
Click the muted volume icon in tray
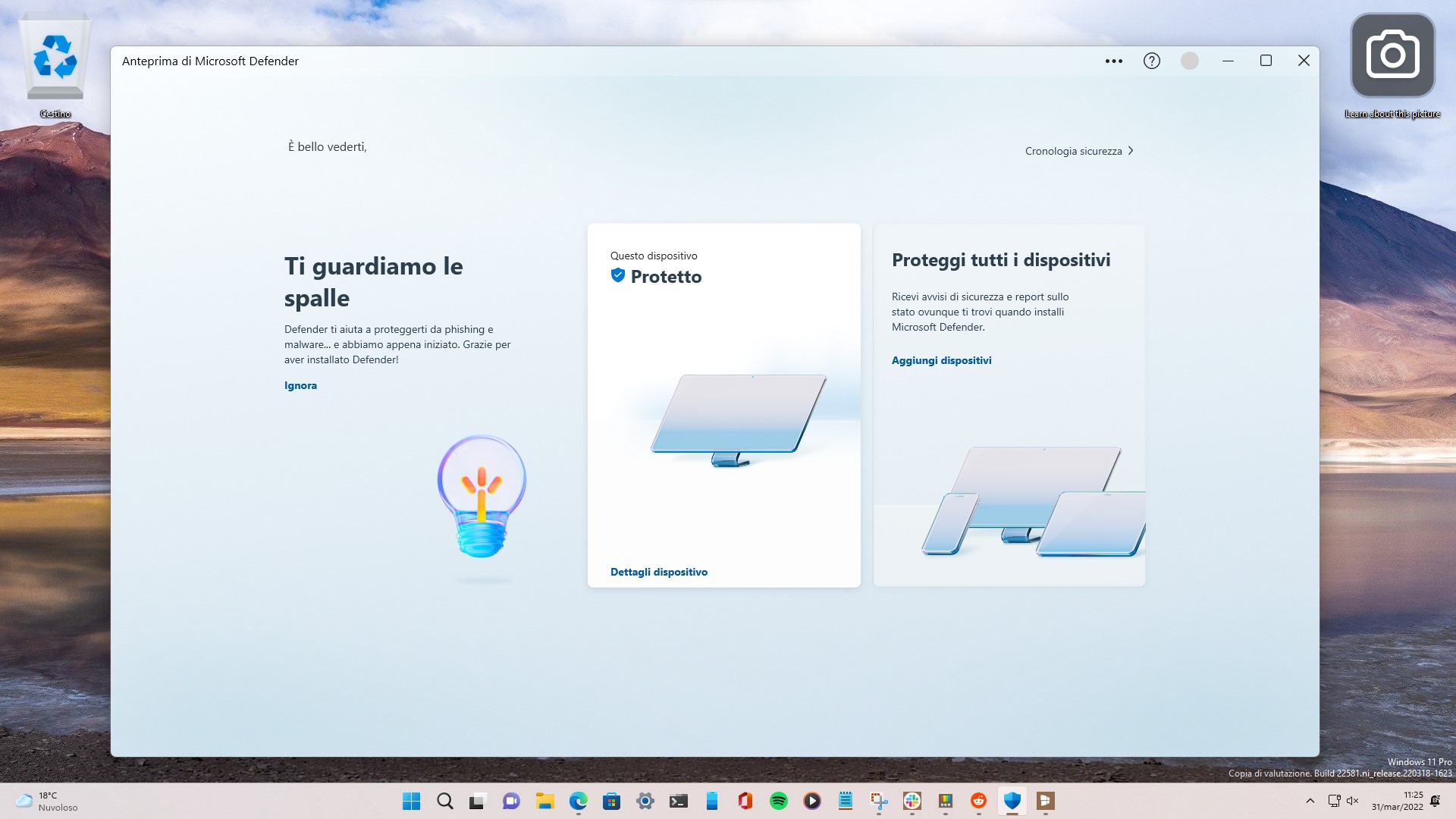pyautogui.click(x=1352, y=801)
